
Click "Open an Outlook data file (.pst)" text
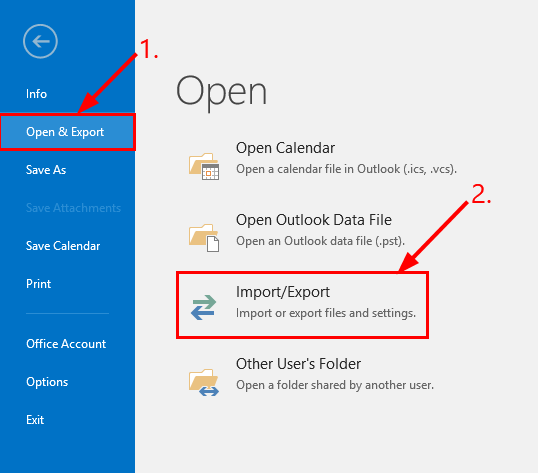point(320,241)
